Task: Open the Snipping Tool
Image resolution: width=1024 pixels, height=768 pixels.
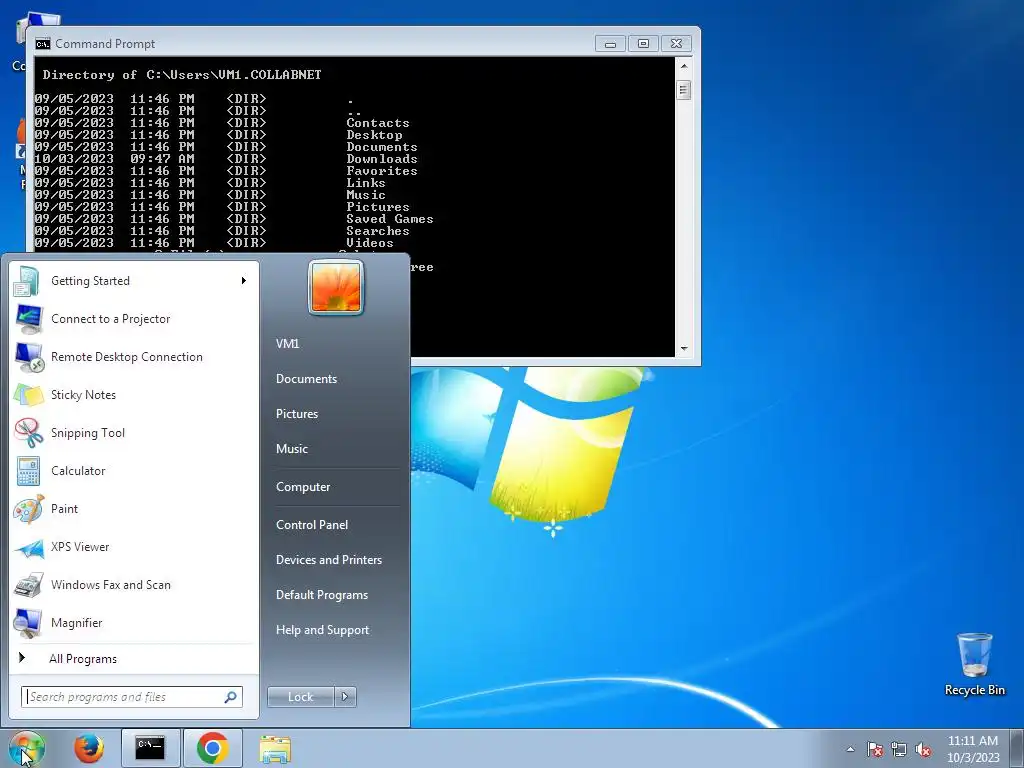Action: [134, 432]
